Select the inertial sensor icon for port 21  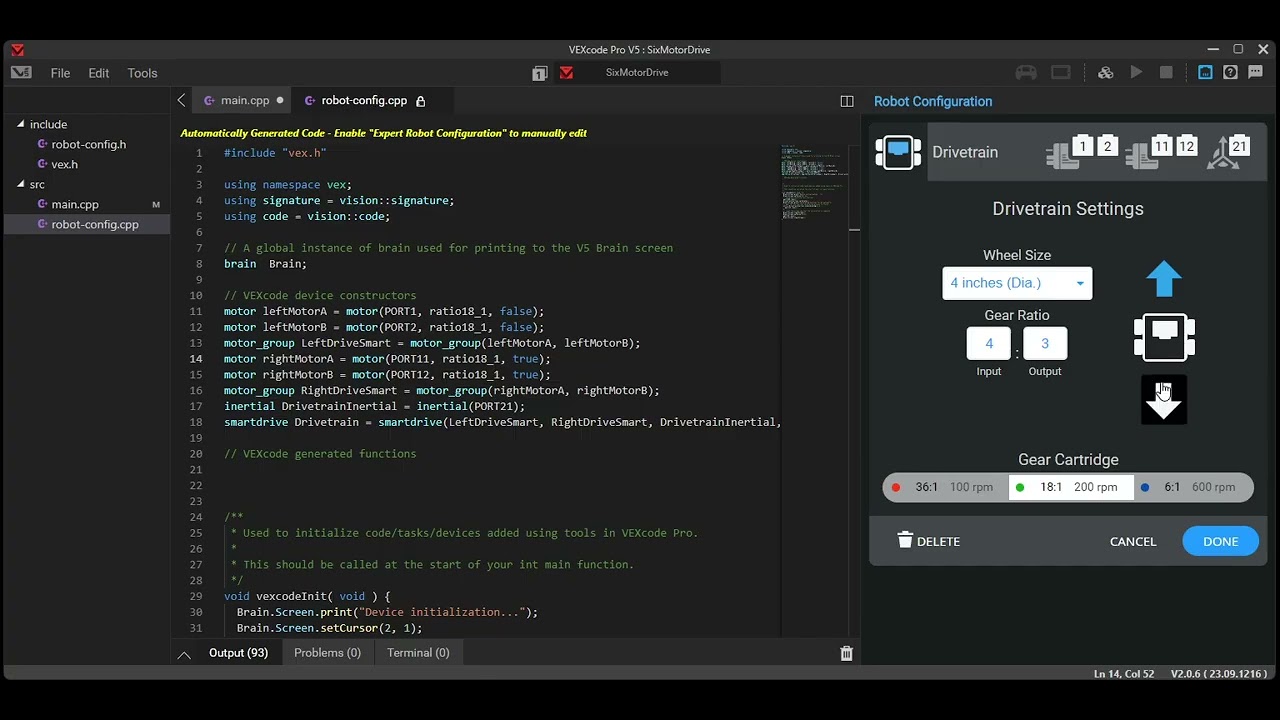pyautogui.click(x=1228, y=151)
